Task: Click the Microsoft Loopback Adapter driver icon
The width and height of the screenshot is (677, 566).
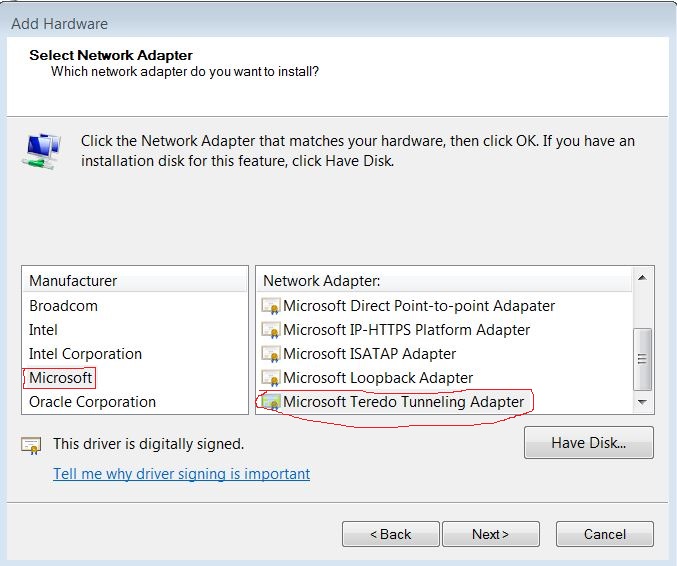Action: tap(270, 378)
